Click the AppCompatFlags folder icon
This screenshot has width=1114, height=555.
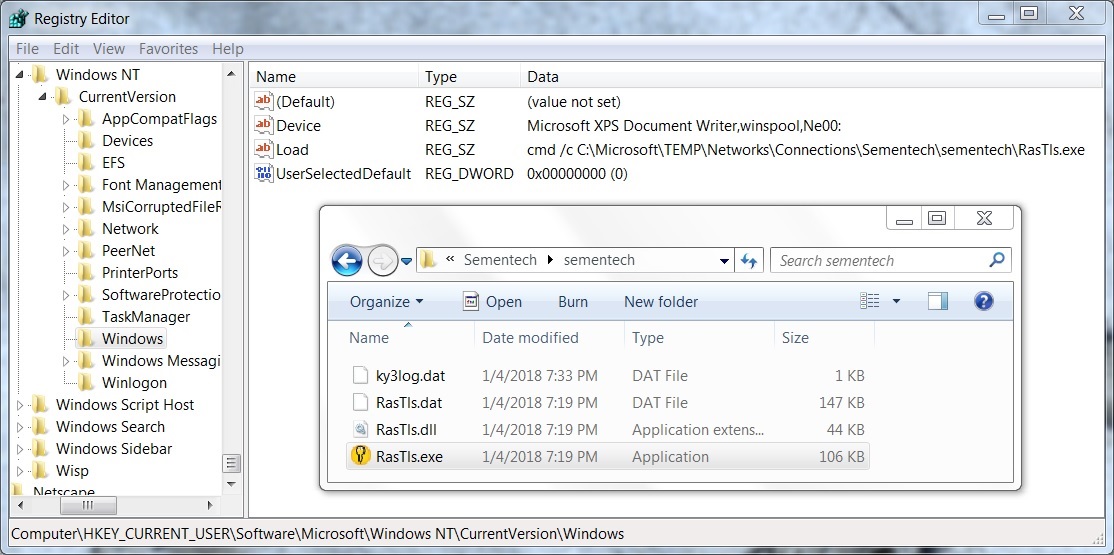tap(86, 119)
